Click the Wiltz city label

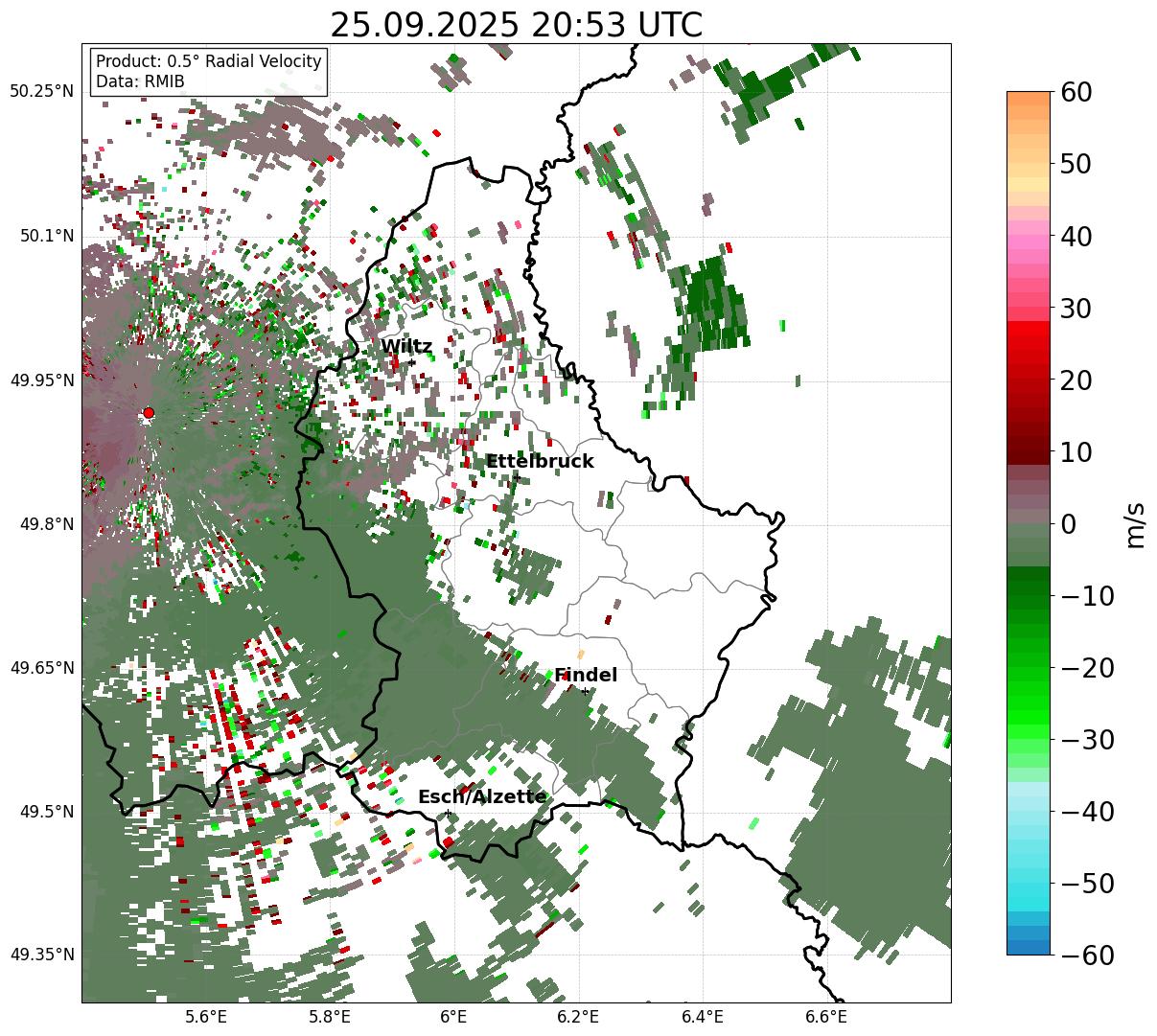pos(406,347)
